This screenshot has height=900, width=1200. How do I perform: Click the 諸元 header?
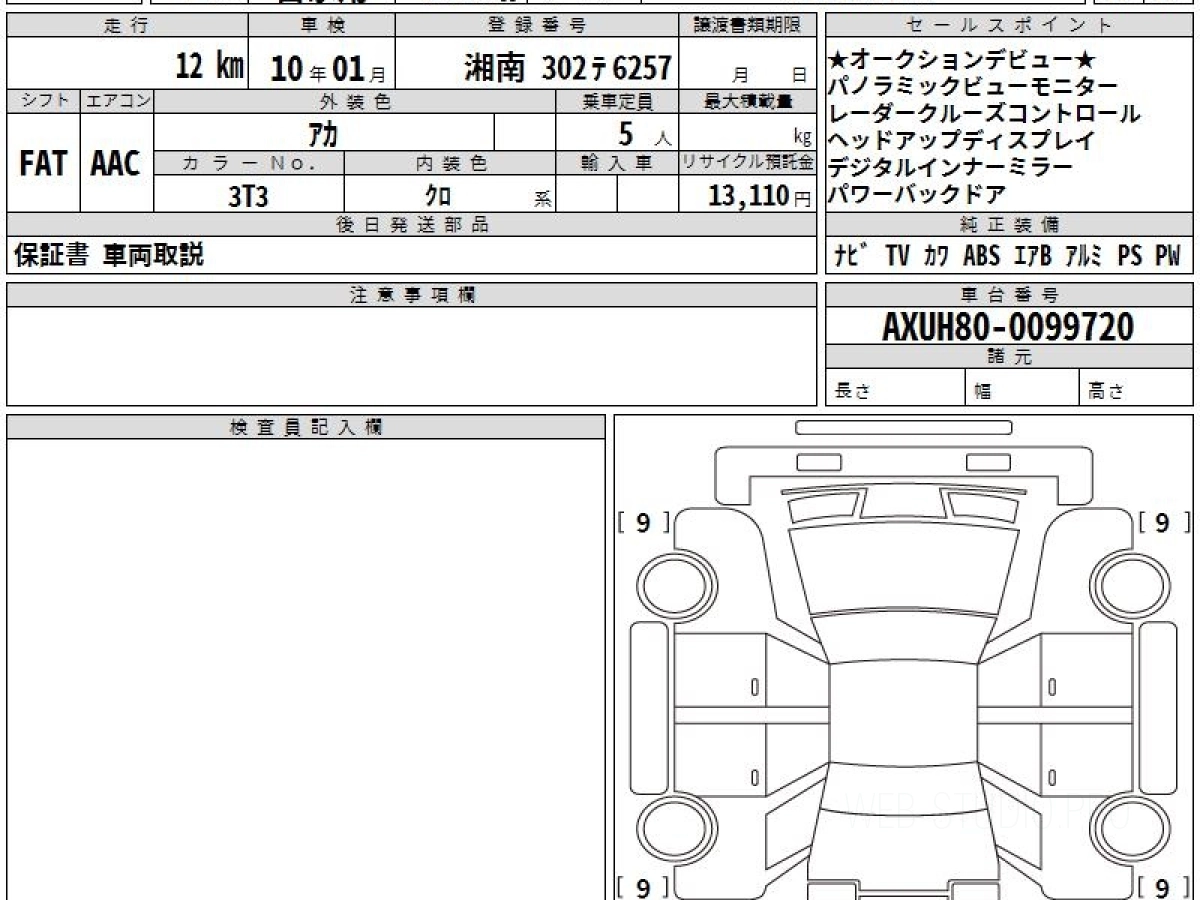click(1009, 357)
